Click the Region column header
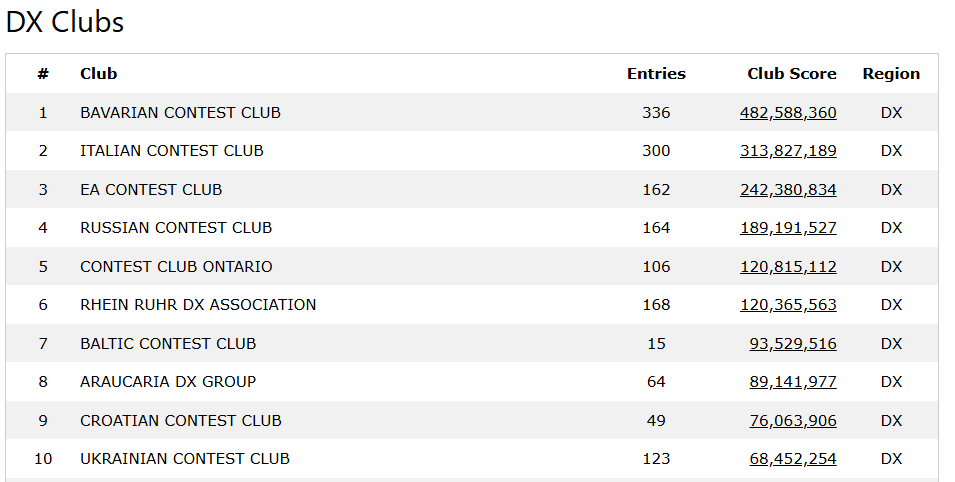The image size is (955, 482). coord(891,73)
